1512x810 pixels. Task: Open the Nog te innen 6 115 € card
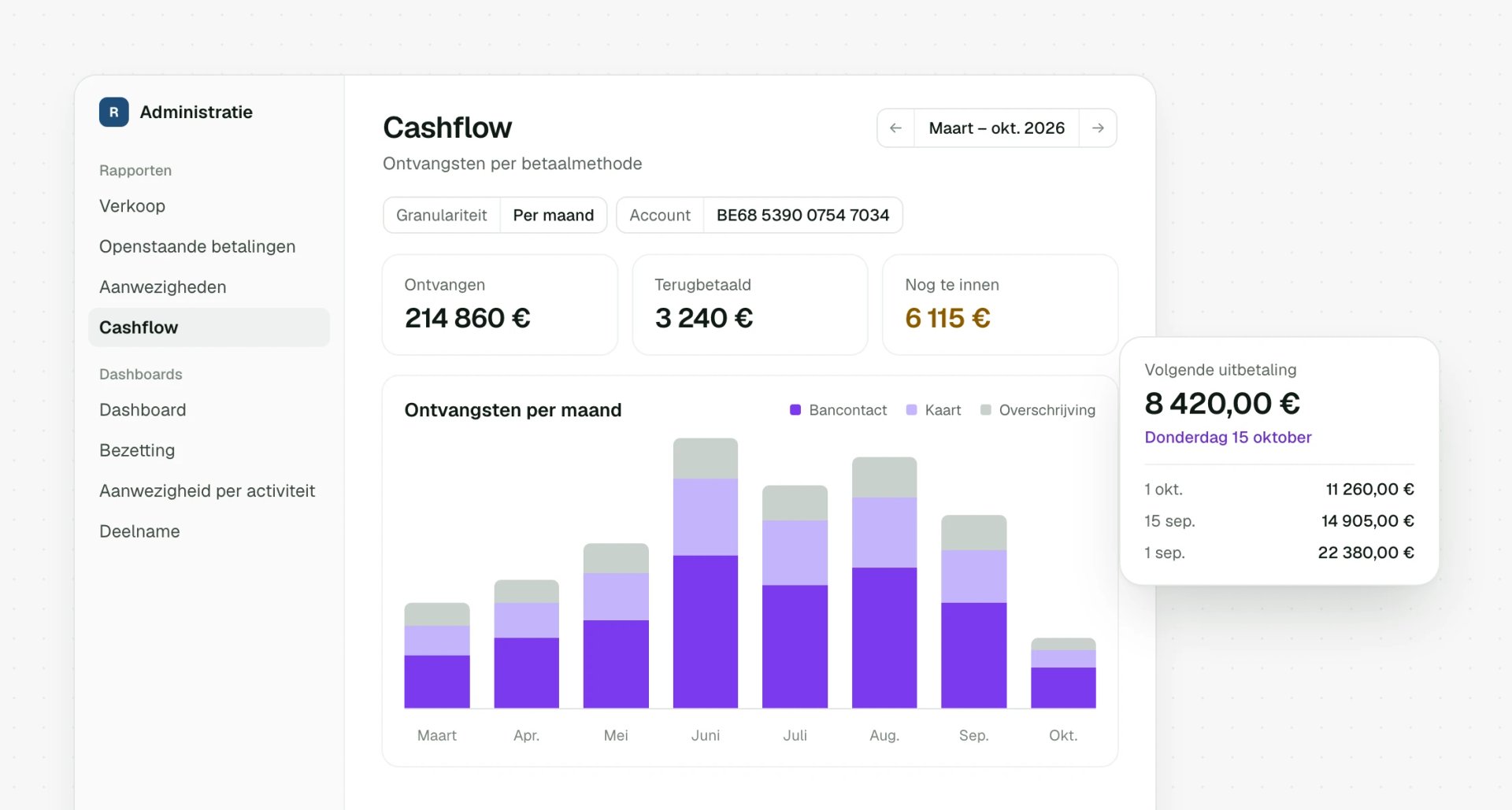coord(1000,305)
